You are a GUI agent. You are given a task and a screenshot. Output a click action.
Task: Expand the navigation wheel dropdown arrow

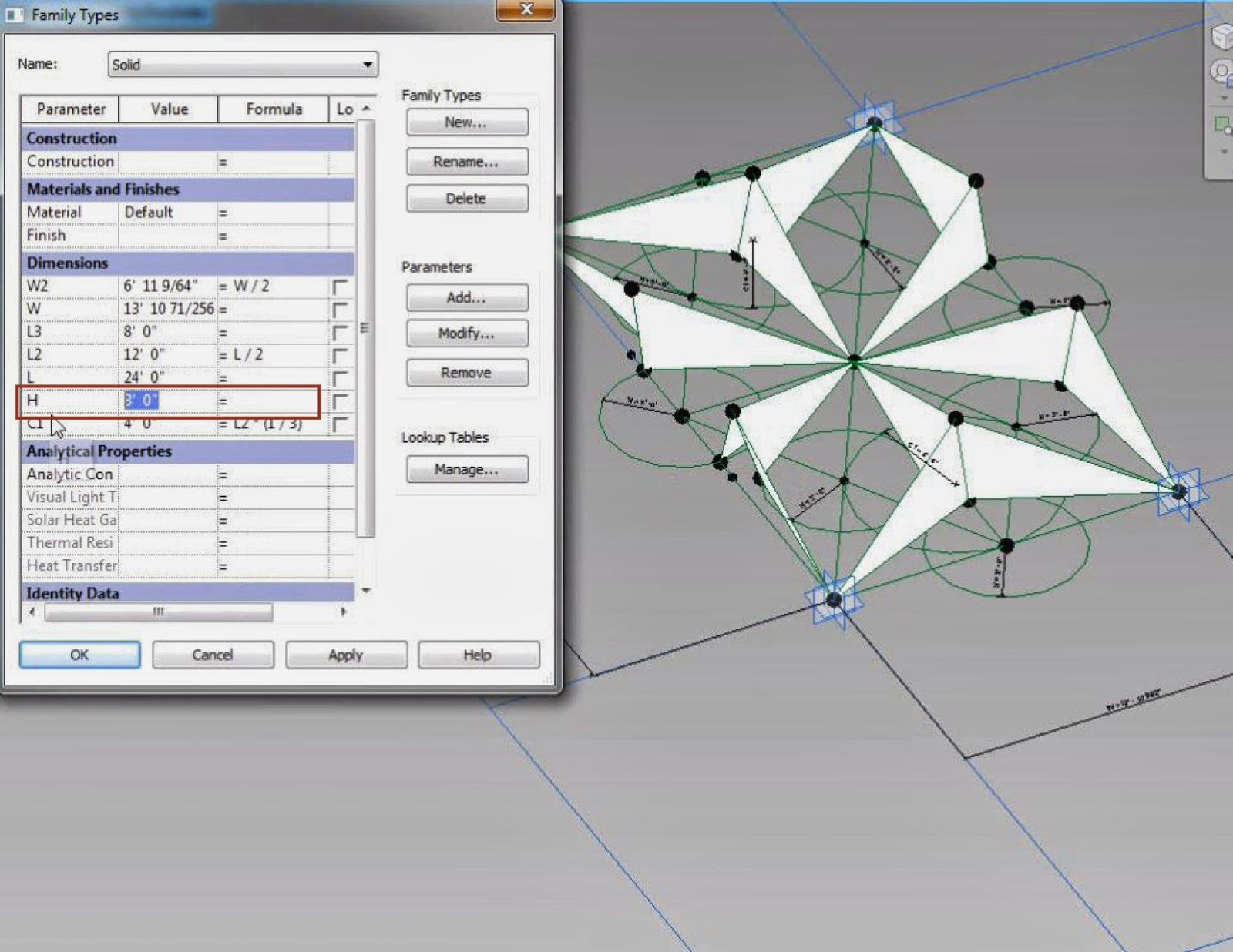tap(1224, 97)
